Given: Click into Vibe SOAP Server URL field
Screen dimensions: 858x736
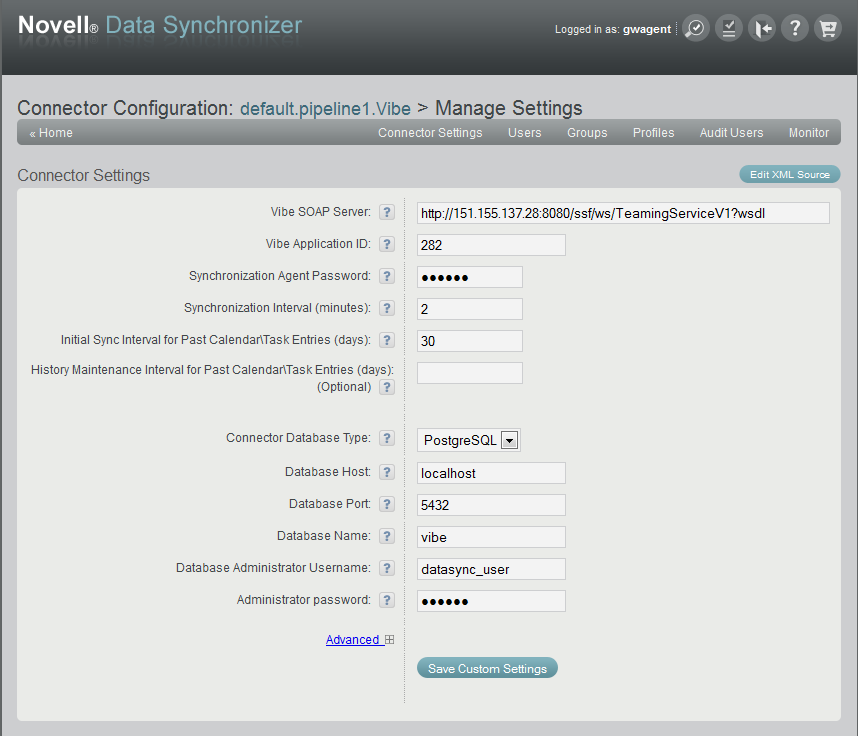Looking at the screenshot, I should [623, 213].
